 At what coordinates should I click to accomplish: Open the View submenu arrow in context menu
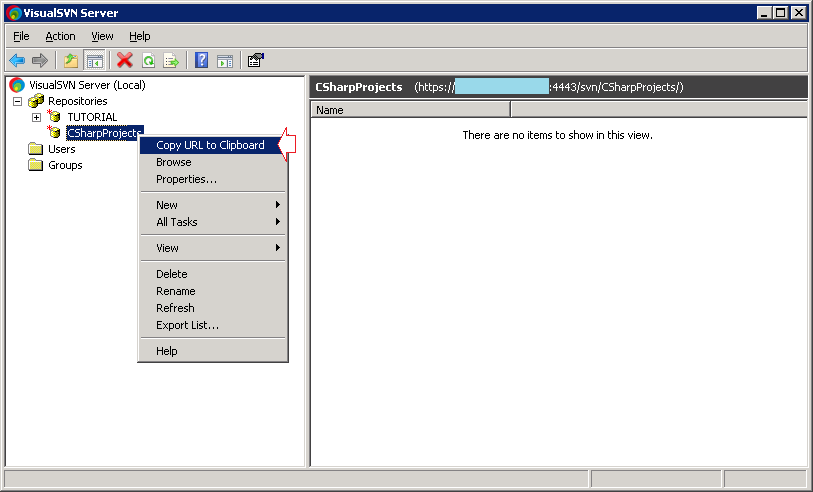pos(278,248)
